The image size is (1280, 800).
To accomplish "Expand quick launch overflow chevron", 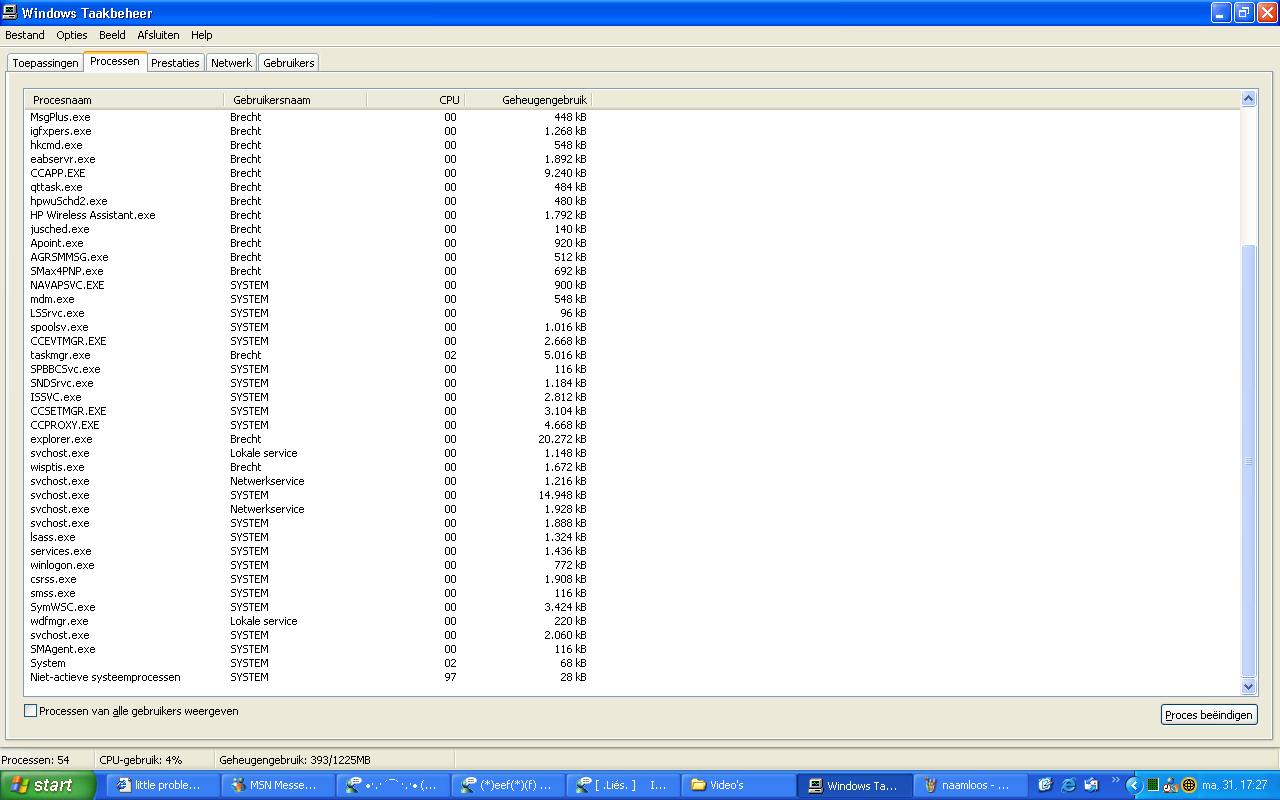I will (1115, 781).
